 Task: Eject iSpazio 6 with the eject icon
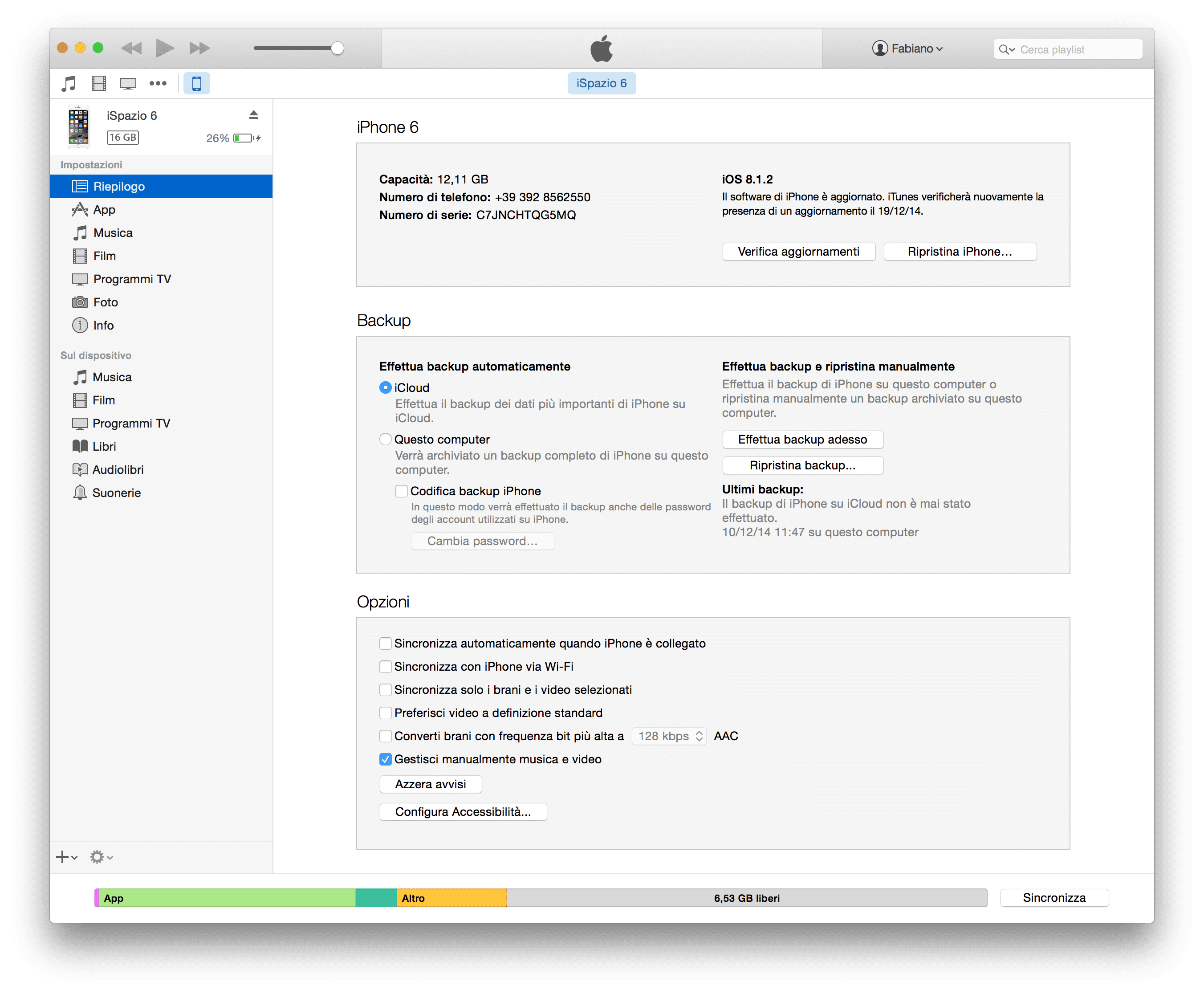click(x=254, y=115)
